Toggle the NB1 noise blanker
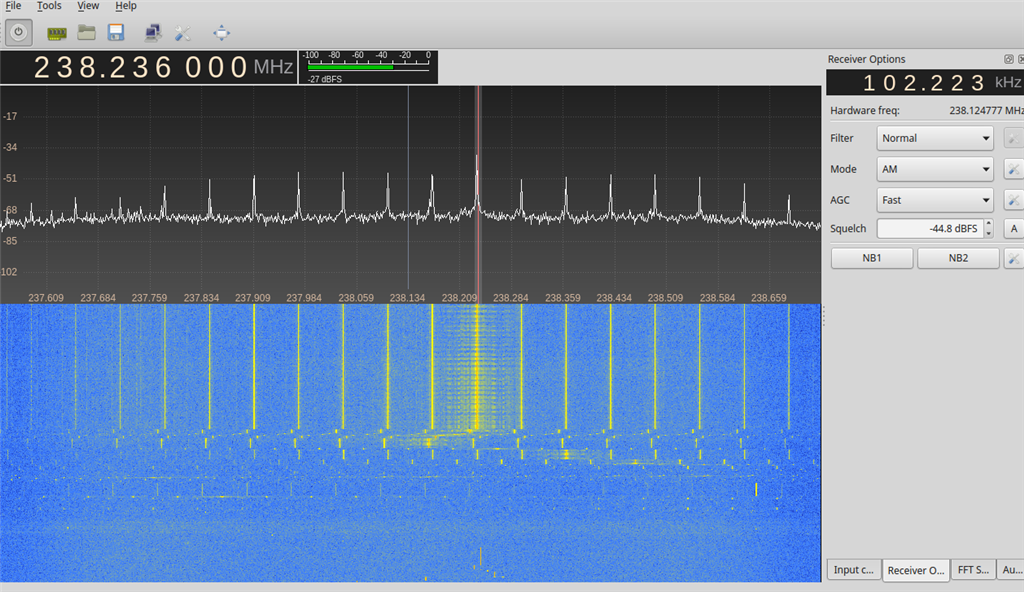1024x592 pixels. [x=872, y=259]
